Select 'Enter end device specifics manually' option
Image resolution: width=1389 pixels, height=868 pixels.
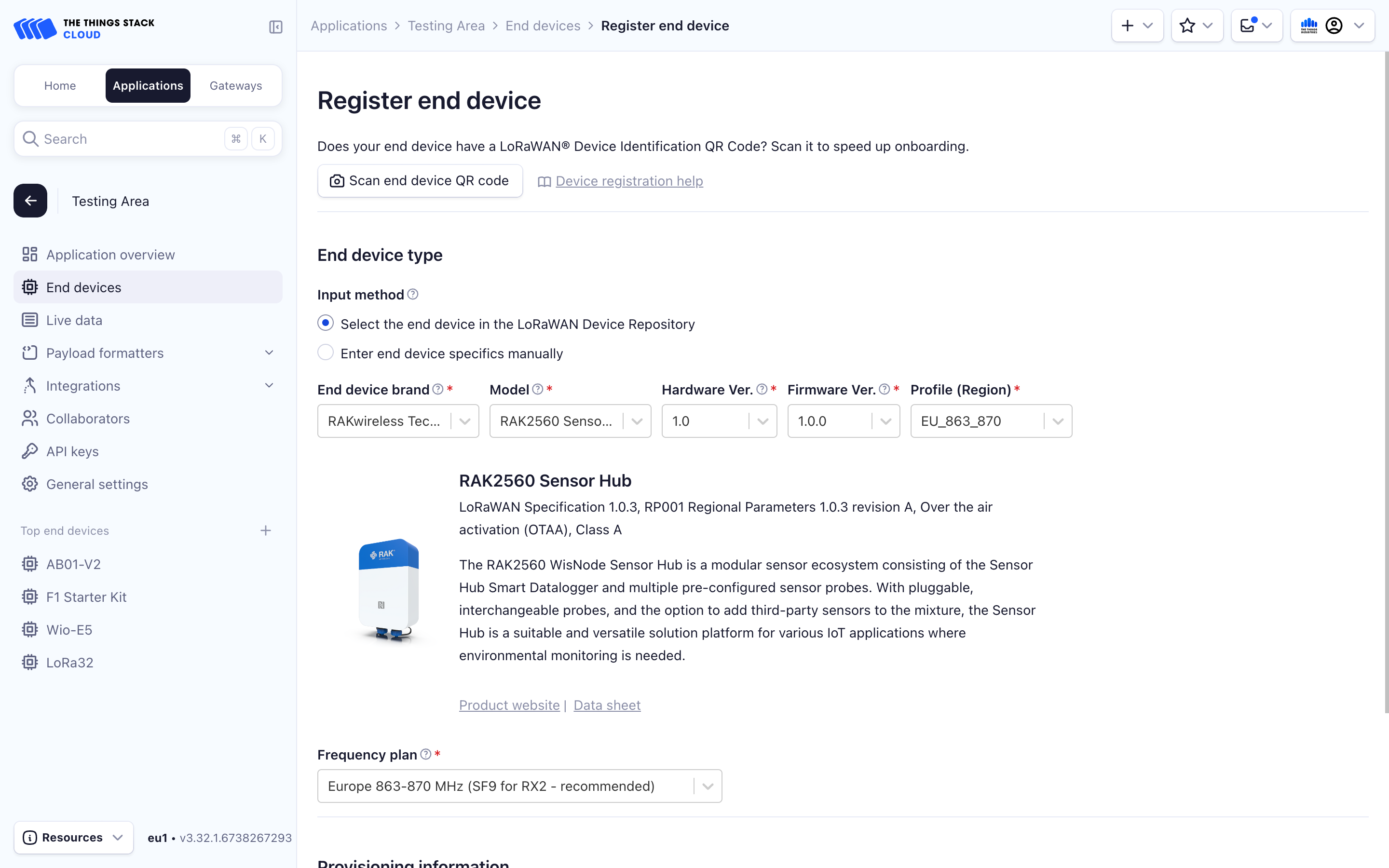tap(326, 352)
